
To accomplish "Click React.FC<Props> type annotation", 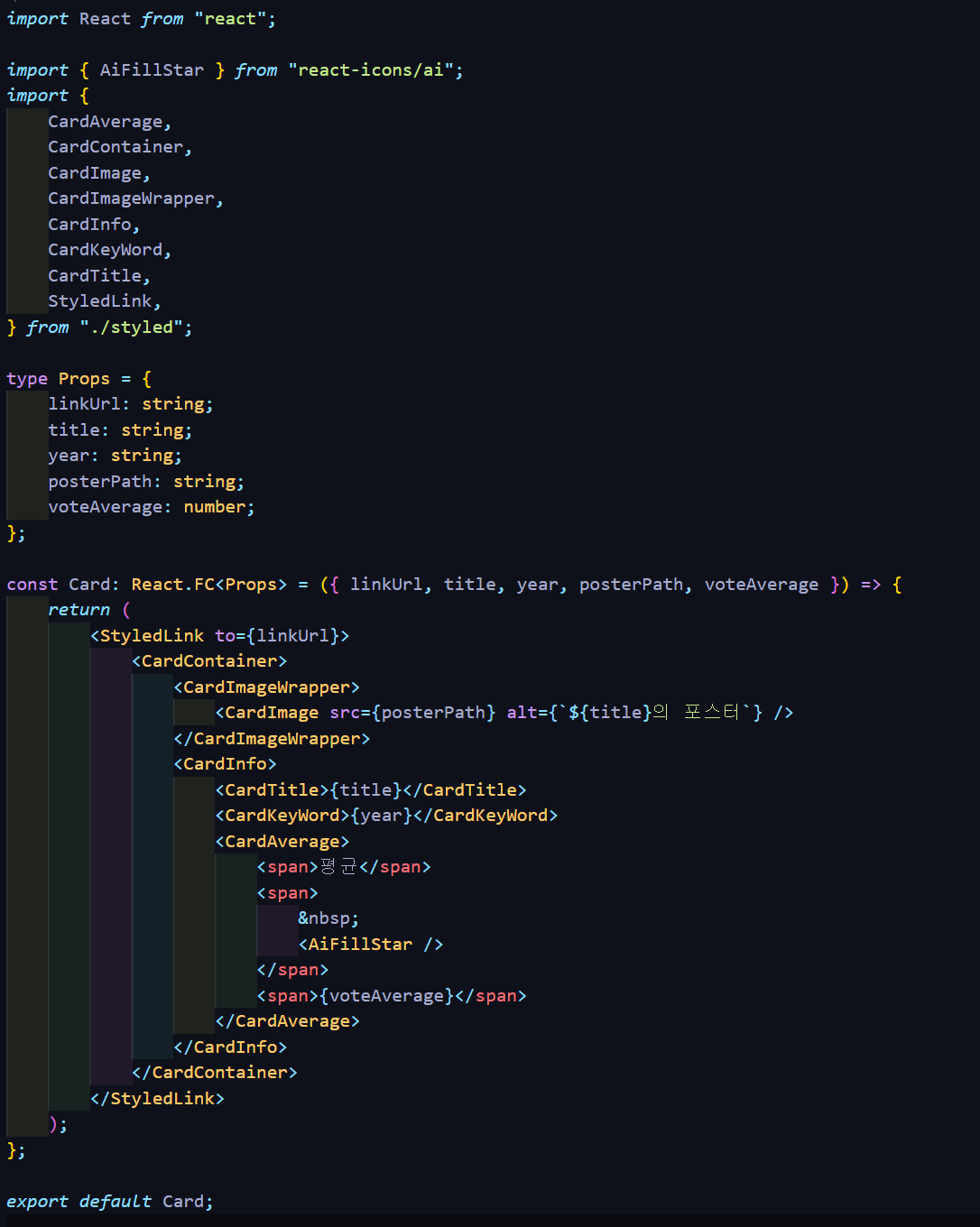I will click(x=209, y=585).
